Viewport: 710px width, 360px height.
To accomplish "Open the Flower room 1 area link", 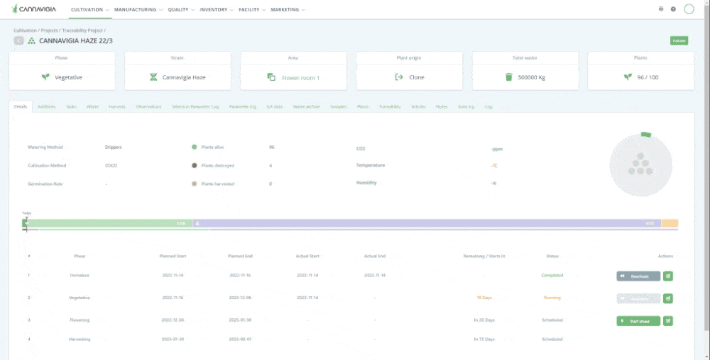I will tap(301, 78).
